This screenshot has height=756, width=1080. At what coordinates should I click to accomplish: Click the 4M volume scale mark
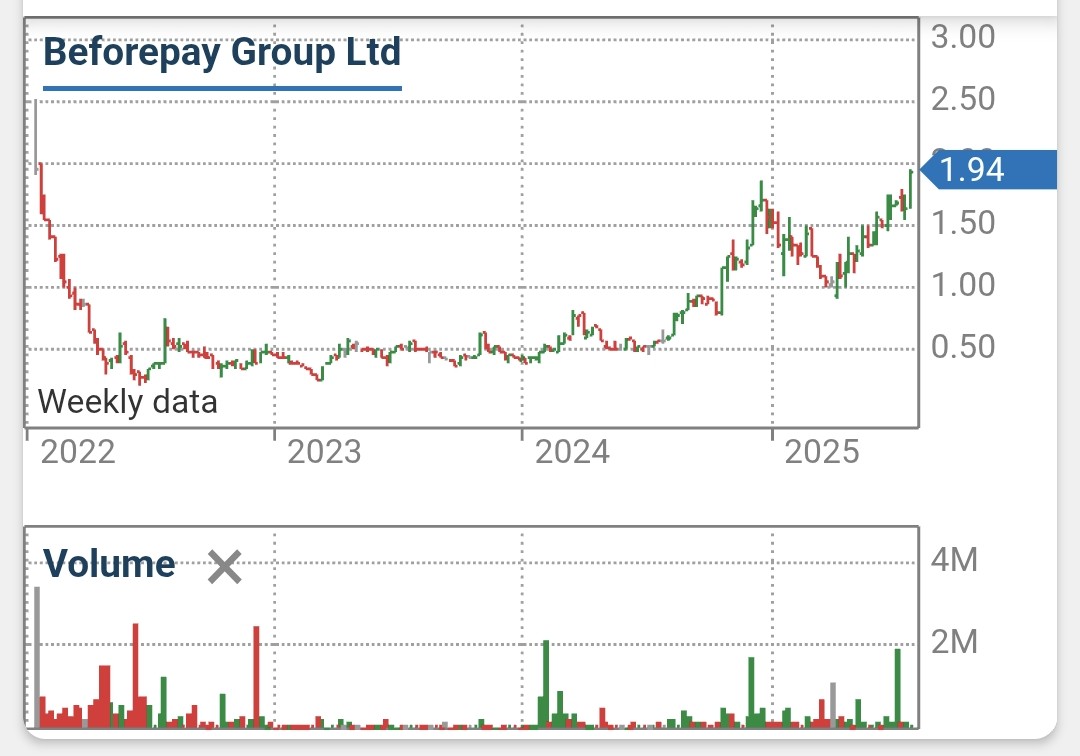tap(956, 560)
